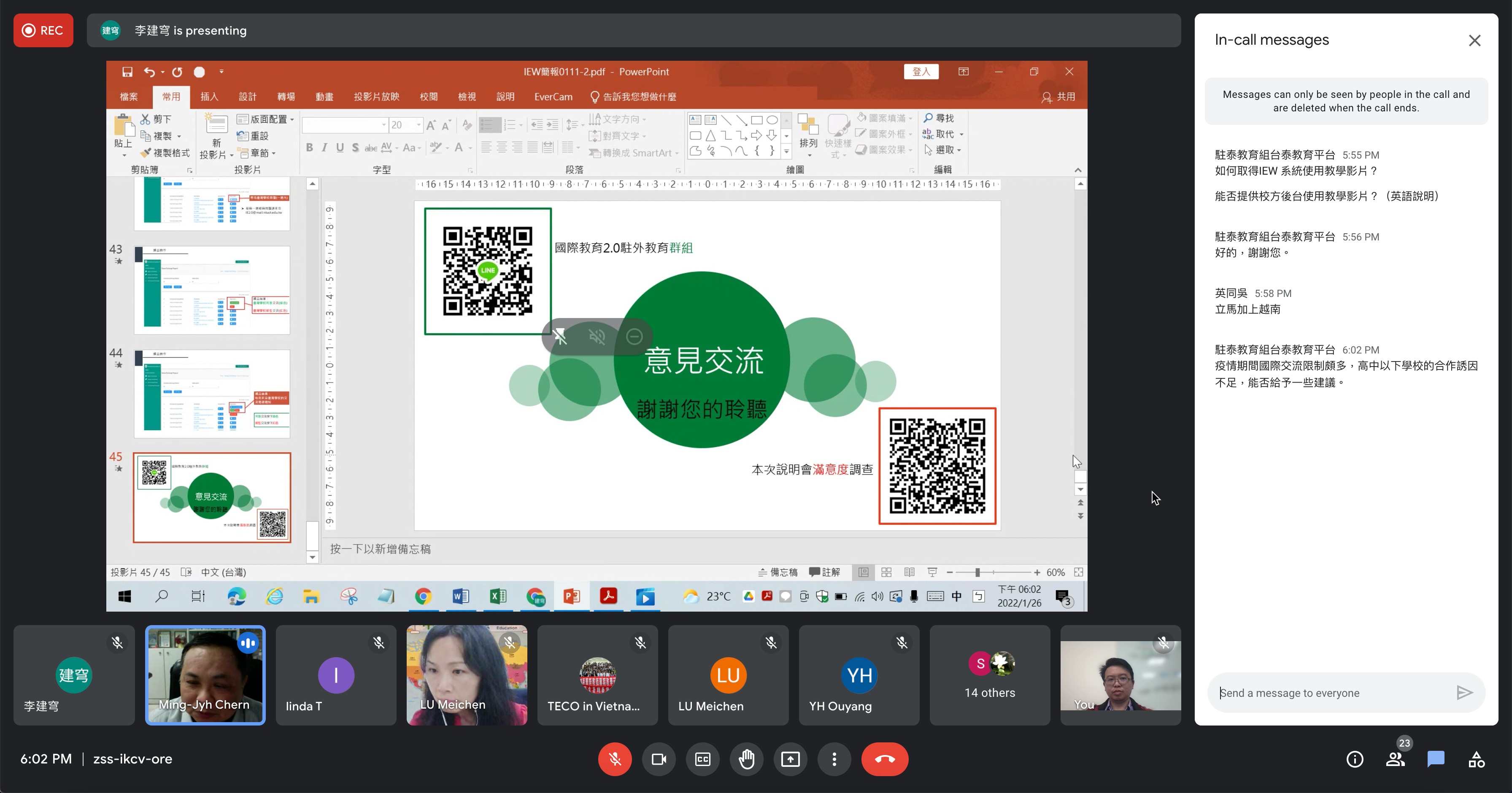The image size is (1512, 793).
Task: Show the participants list with 23 people
Action: tap(1396, 759)
